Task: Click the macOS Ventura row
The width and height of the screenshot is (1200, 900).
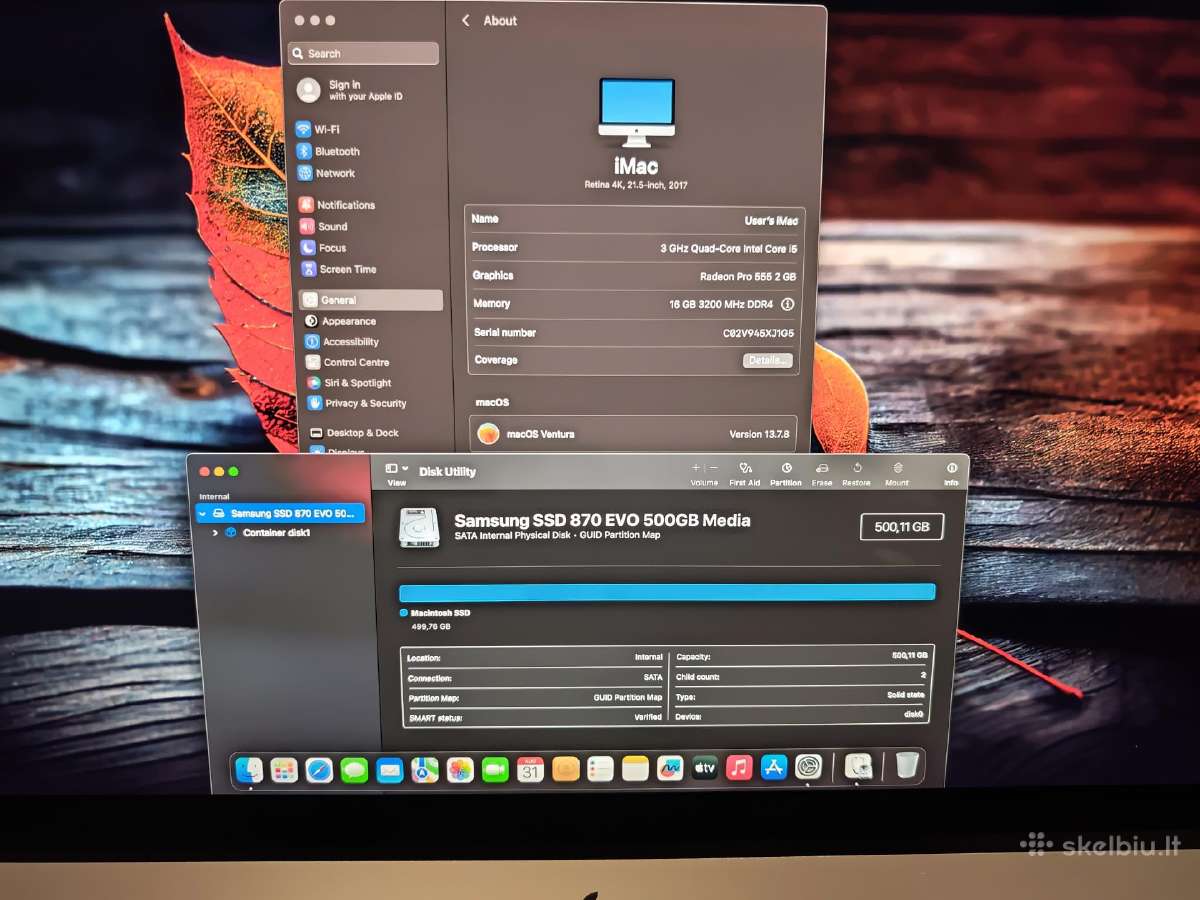Action: point(633,434)
